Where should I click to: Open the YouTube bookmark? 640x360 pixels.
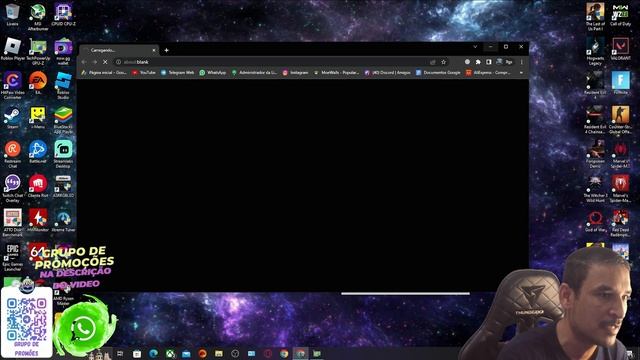pos(144,73)
